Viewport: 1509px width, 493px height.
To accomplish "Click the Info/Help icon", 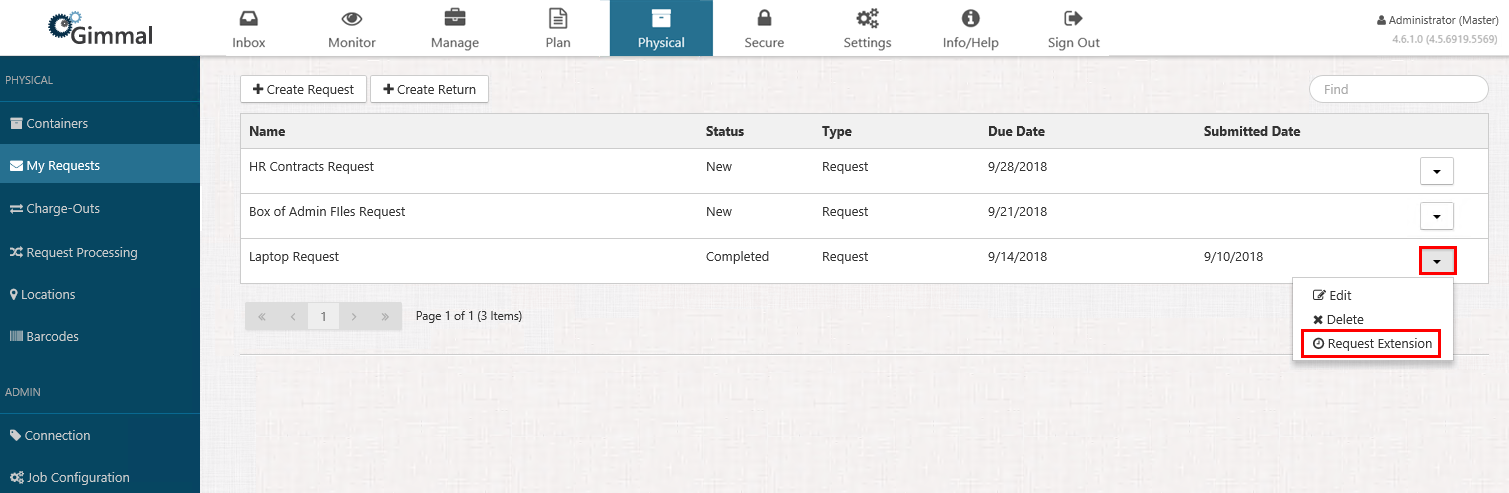I will pos(970,19).
